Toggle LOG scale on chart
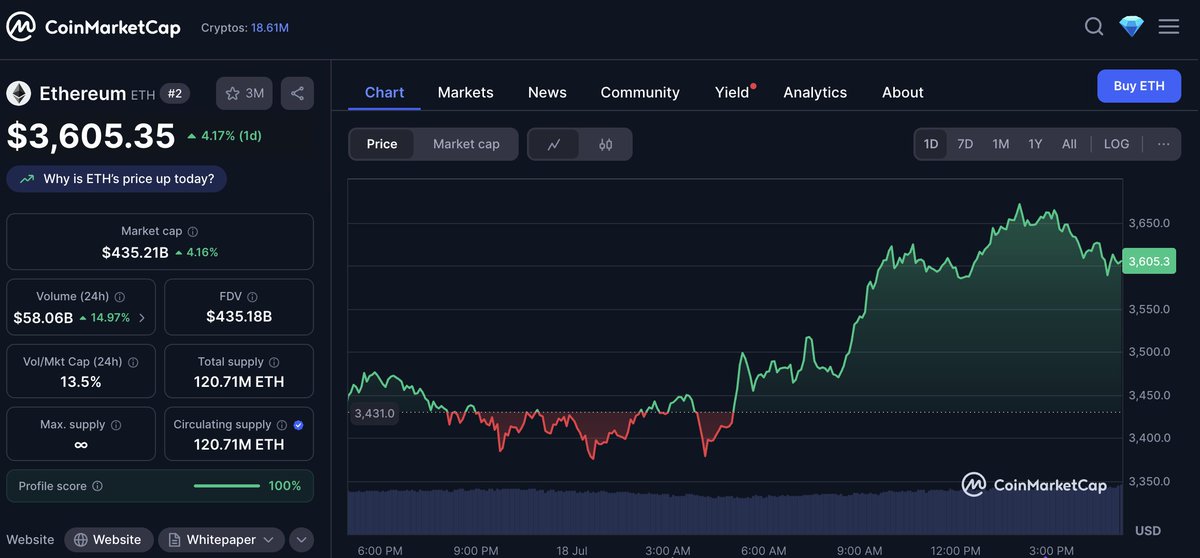Image resolution: width=1200 pixels, height=558 pixels. click(1116, 144)
